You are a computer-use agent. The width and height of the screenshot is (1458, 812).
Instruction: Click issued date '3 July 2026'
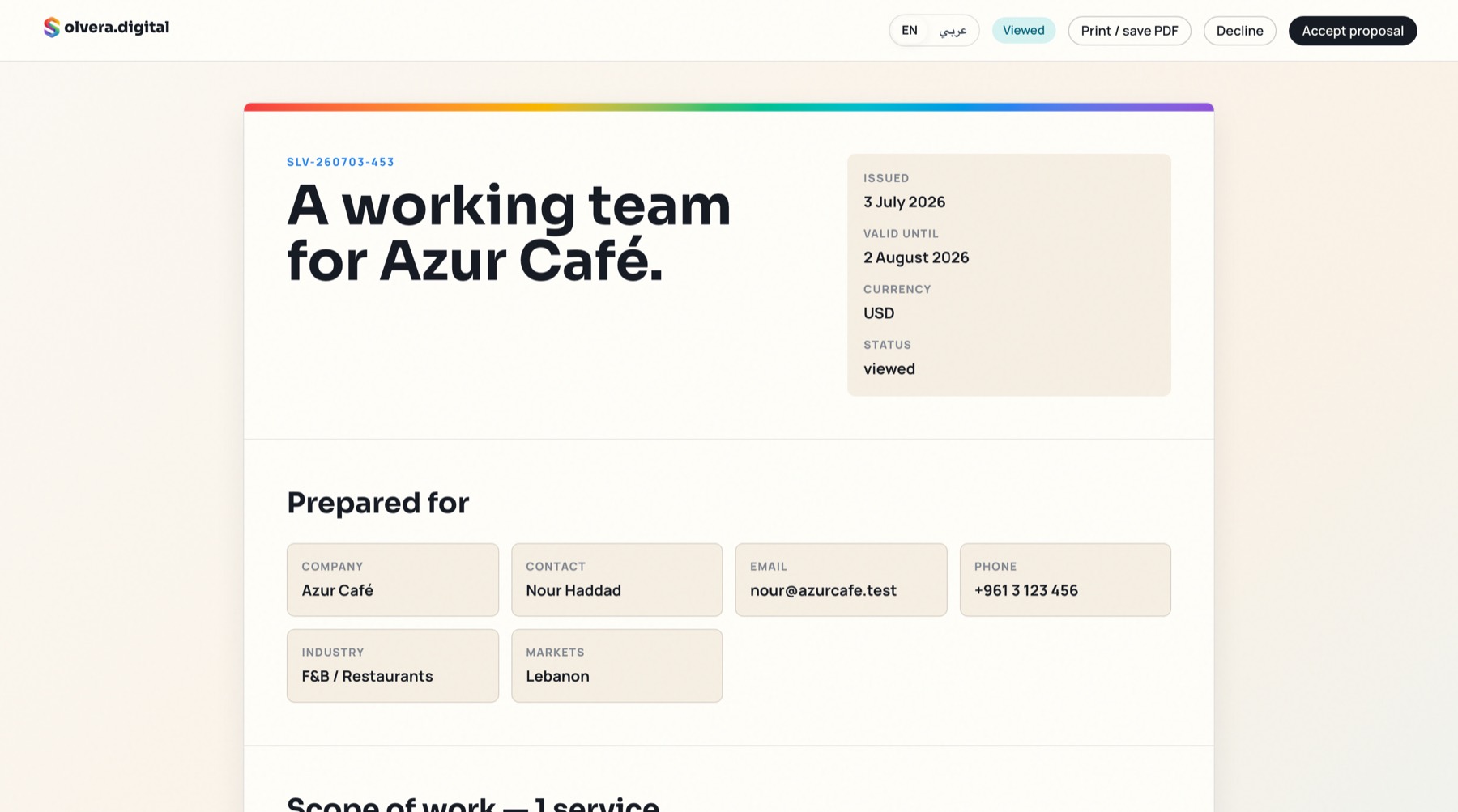pyautogui.click(x=904, y=202)
